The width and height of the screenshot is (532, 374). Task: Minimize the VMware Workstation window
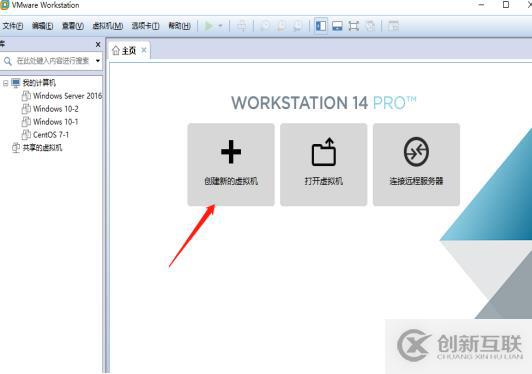(481, 5)
